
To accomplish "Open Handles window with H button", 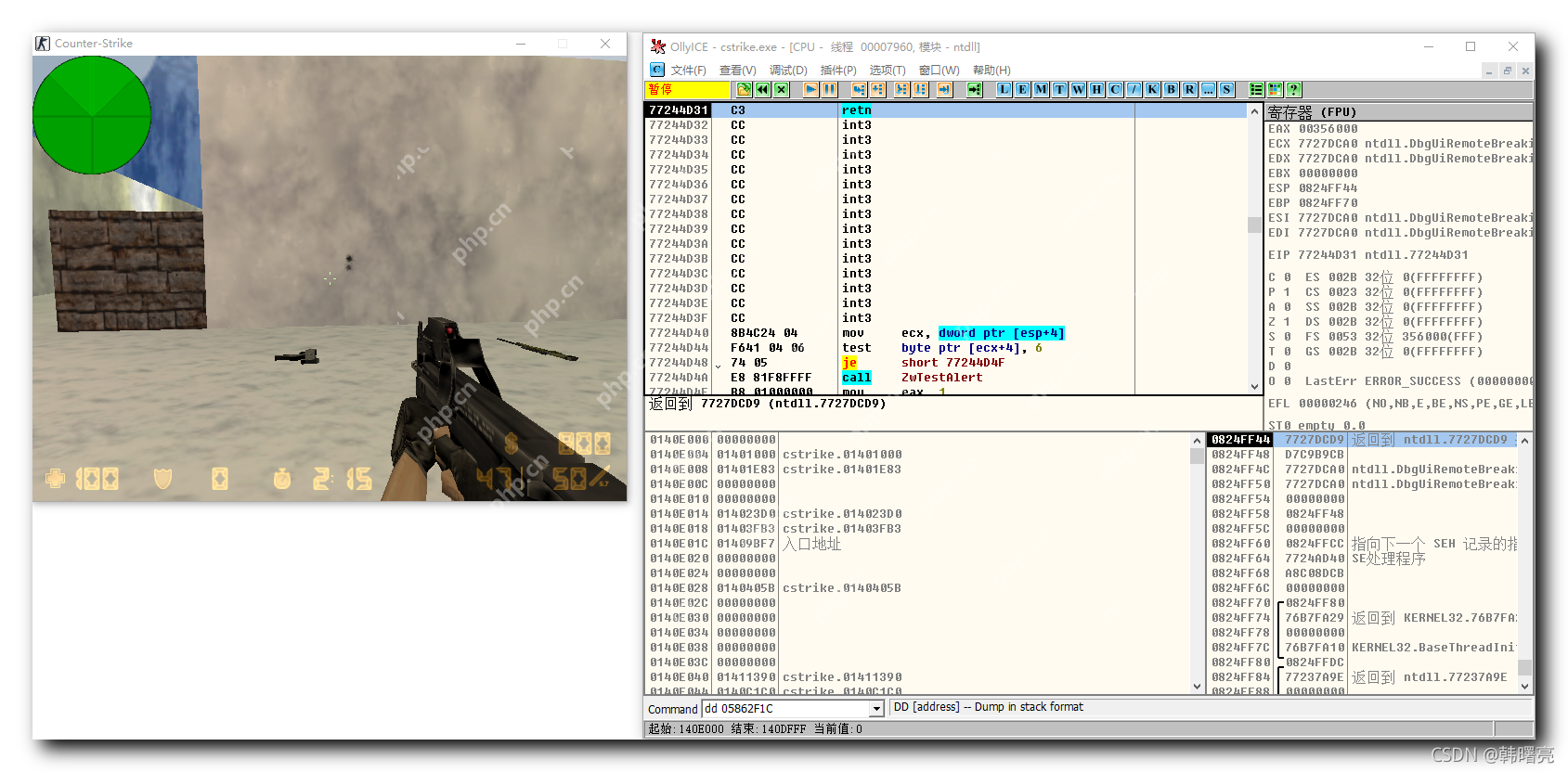I will 1097,89.
